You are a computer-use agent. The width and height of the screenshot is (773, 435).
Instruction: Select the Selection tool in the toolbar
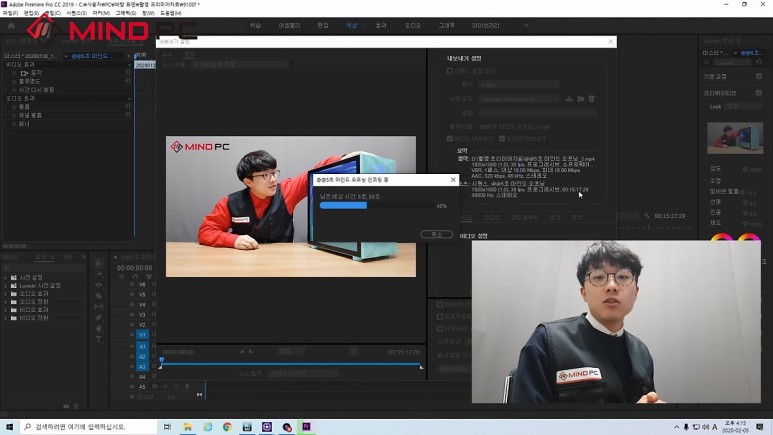[x=99, y=263]
